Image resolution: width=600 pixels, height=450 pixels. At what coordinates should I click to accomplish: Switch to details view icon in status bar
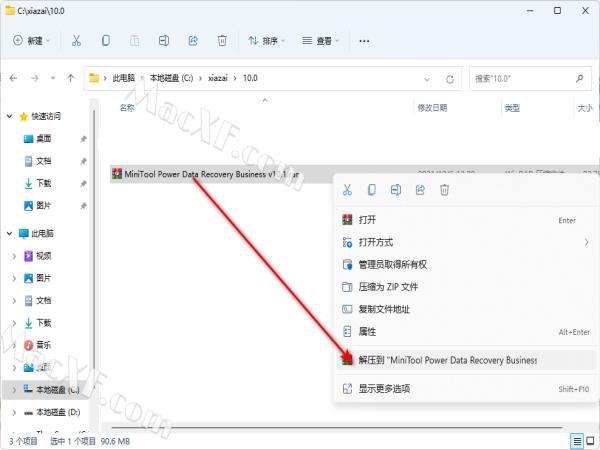(577, 440)
